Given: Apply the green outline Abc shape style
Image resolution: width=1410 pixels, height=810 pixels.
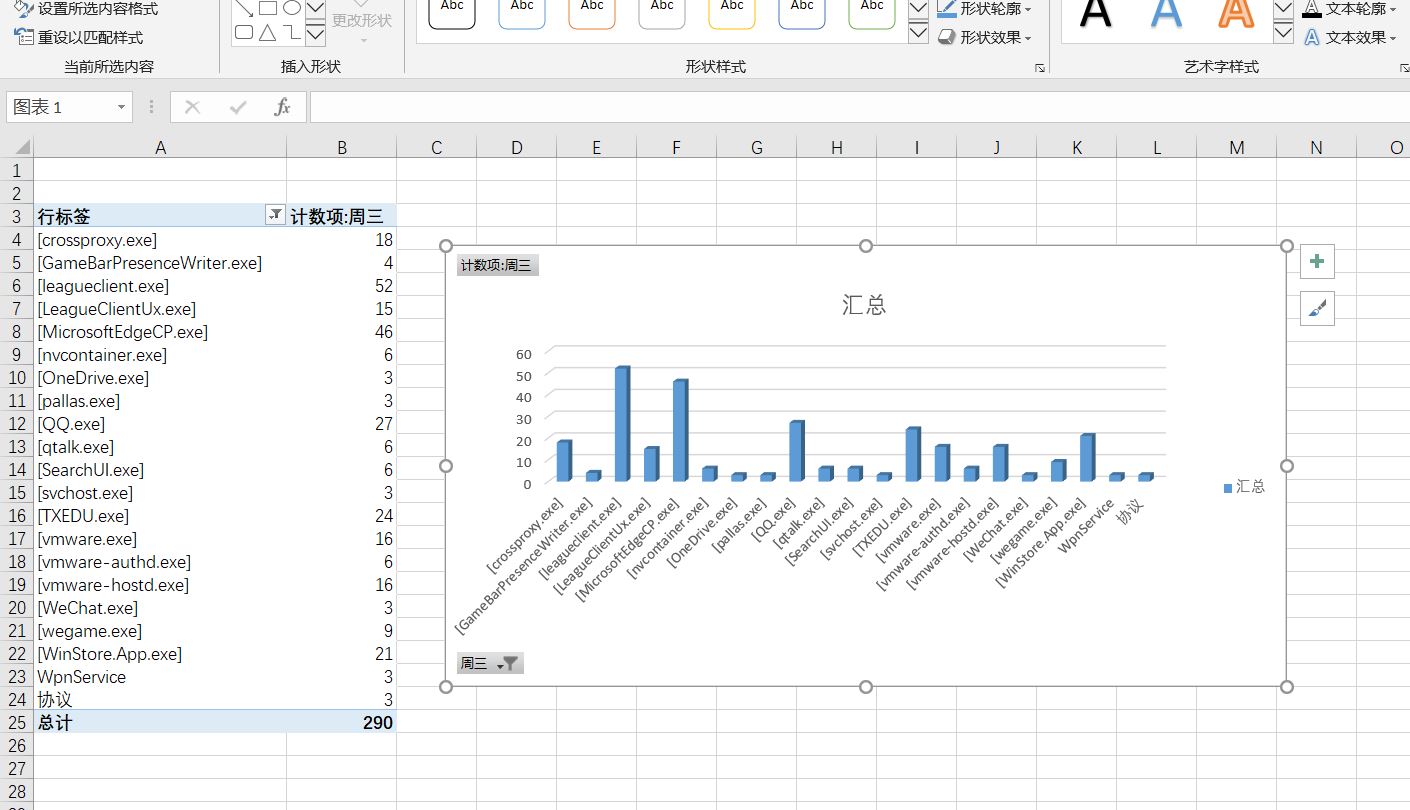Looking at the screenshot, I should (872, 12).
